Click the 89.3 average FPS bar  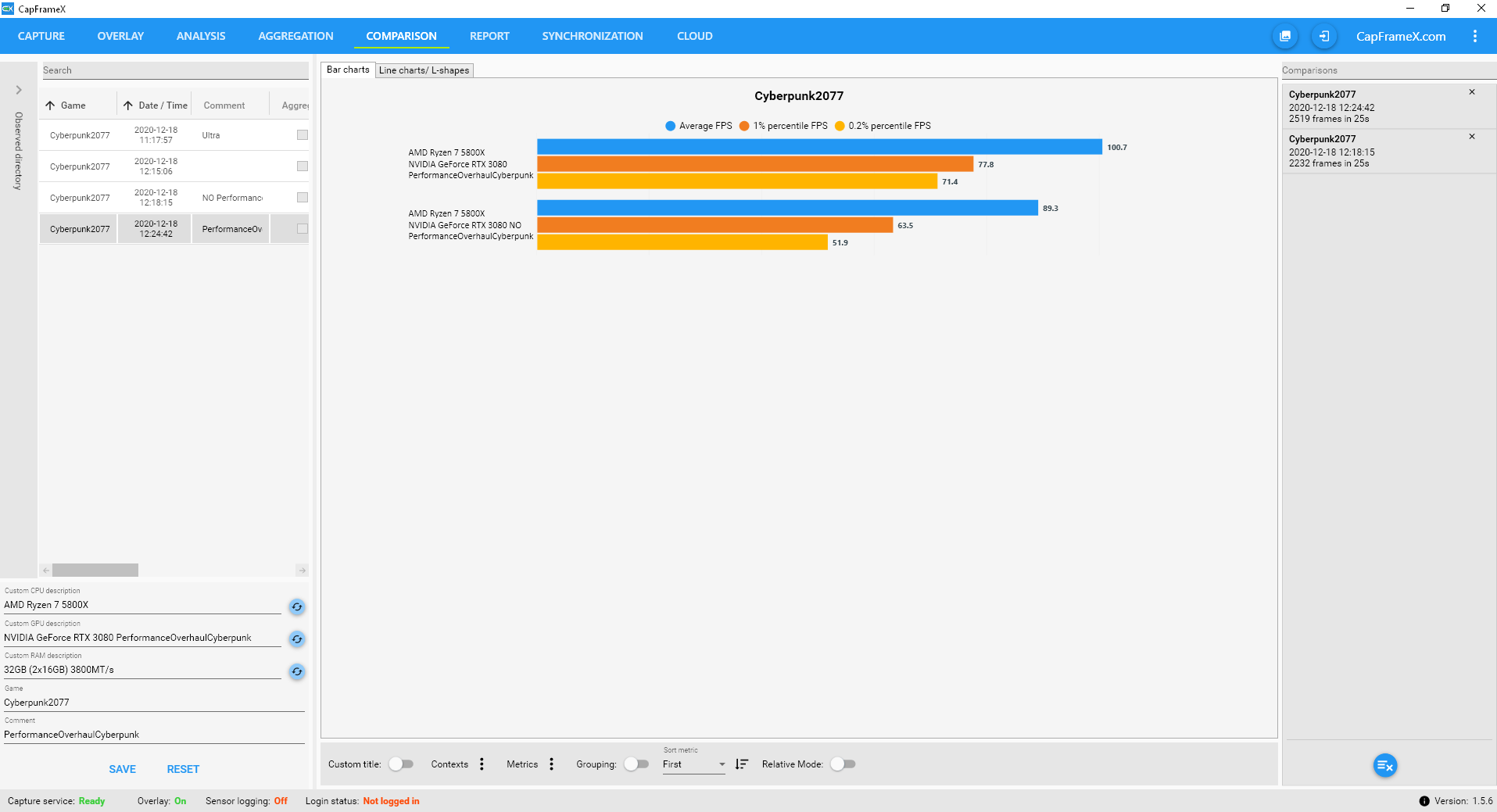point(787,208)
